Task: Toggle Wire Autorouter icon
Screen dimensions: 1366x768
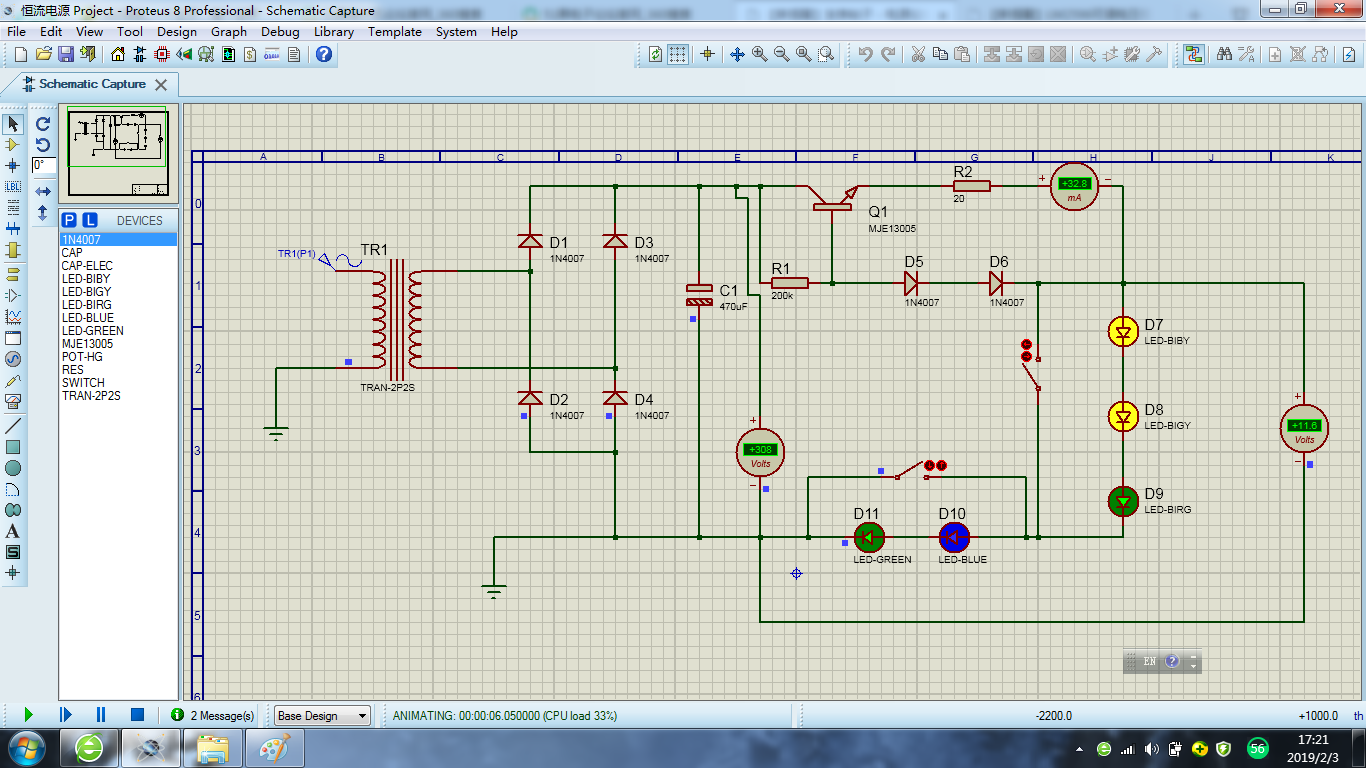Action: click(1193, 54)
